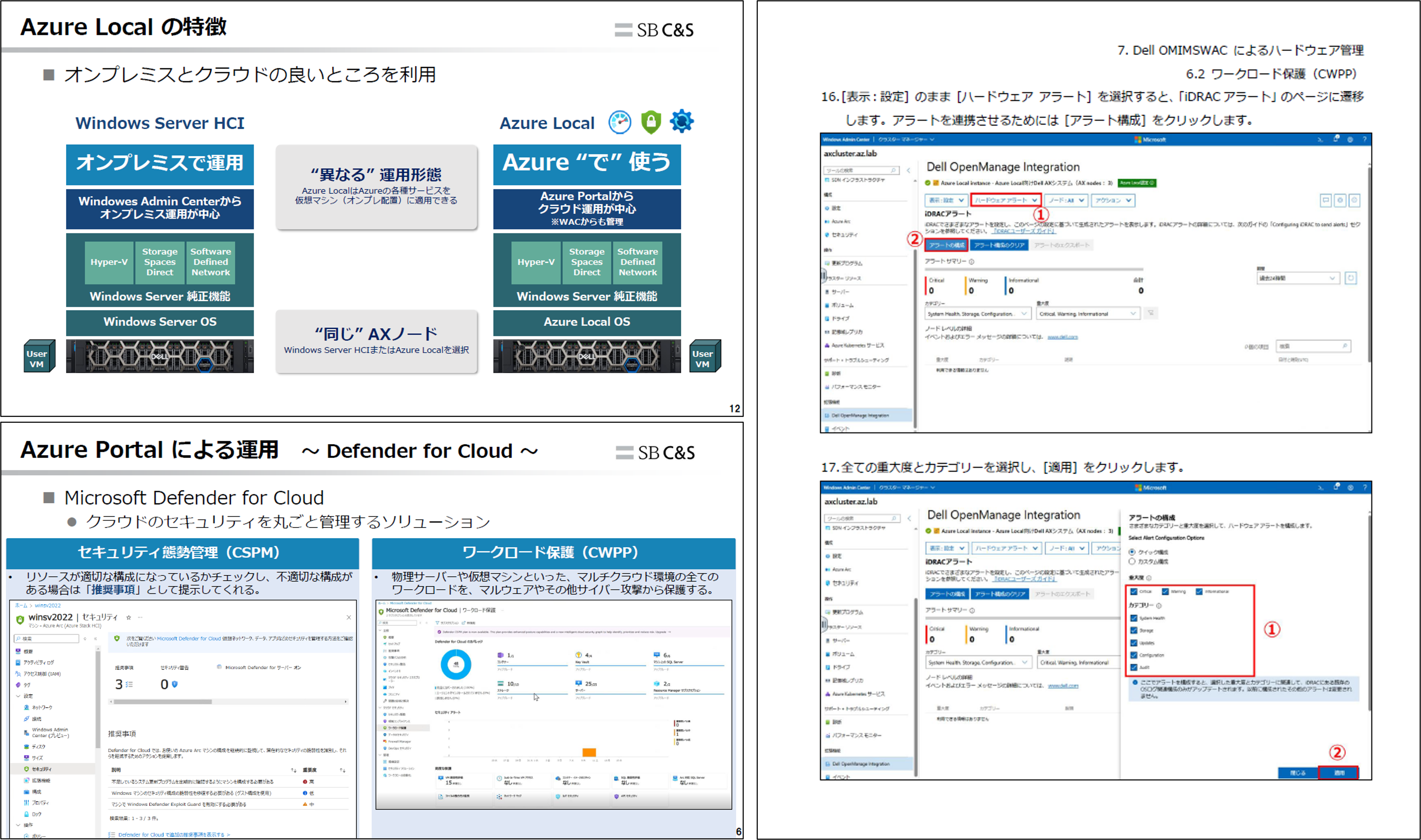Viewport: 1421px width, 840px height.
Task: Click help question mark in step 16 WAC header
Action: (1364, 139)
